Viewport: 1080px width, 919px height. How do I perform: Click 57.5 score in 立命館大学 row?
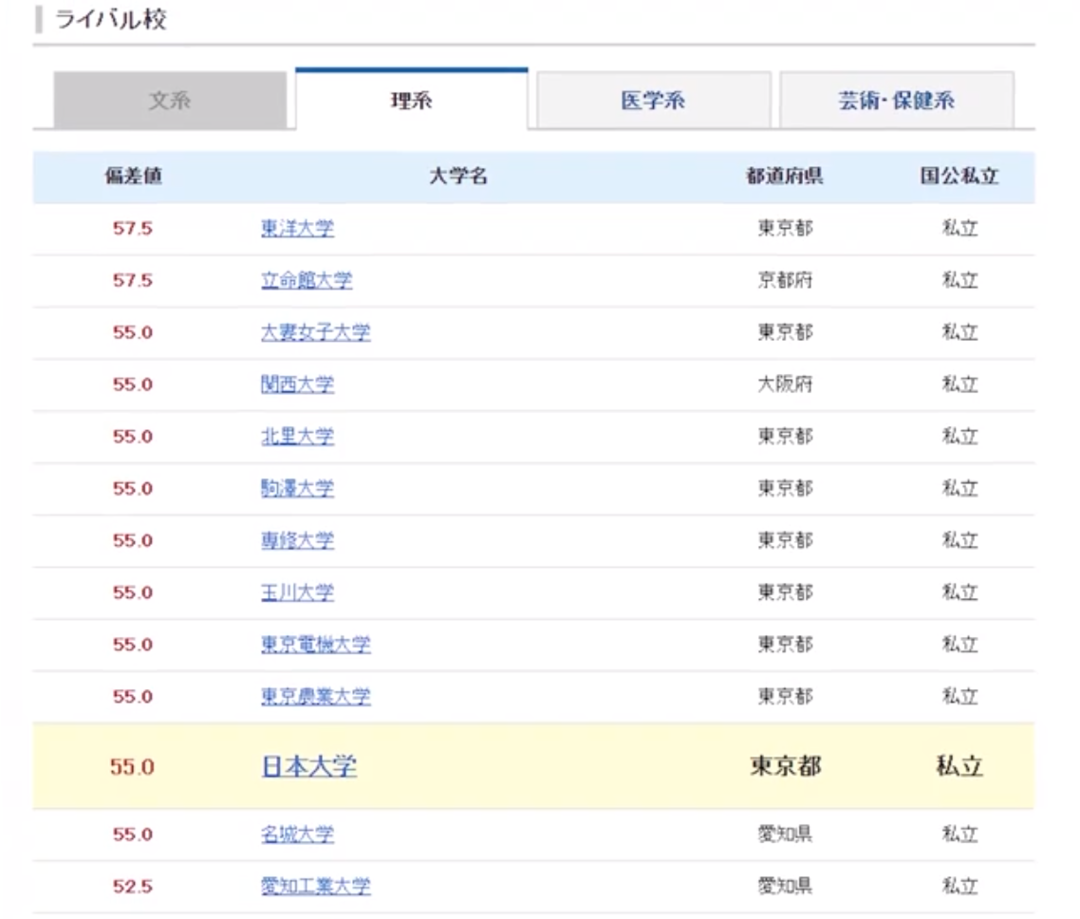click(133, 280)
